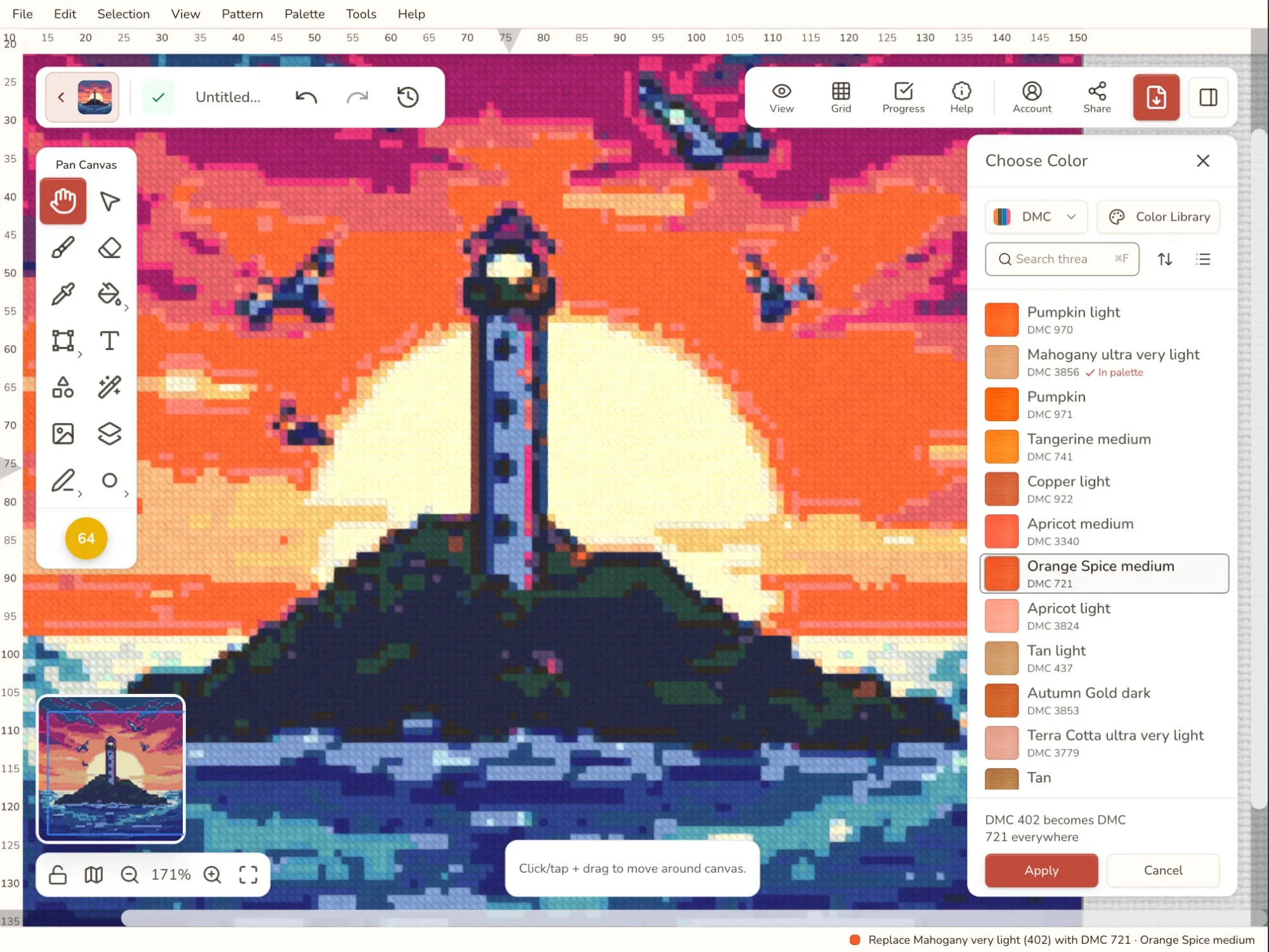
Task: Open the sort order arrows
Action: 1164,259
